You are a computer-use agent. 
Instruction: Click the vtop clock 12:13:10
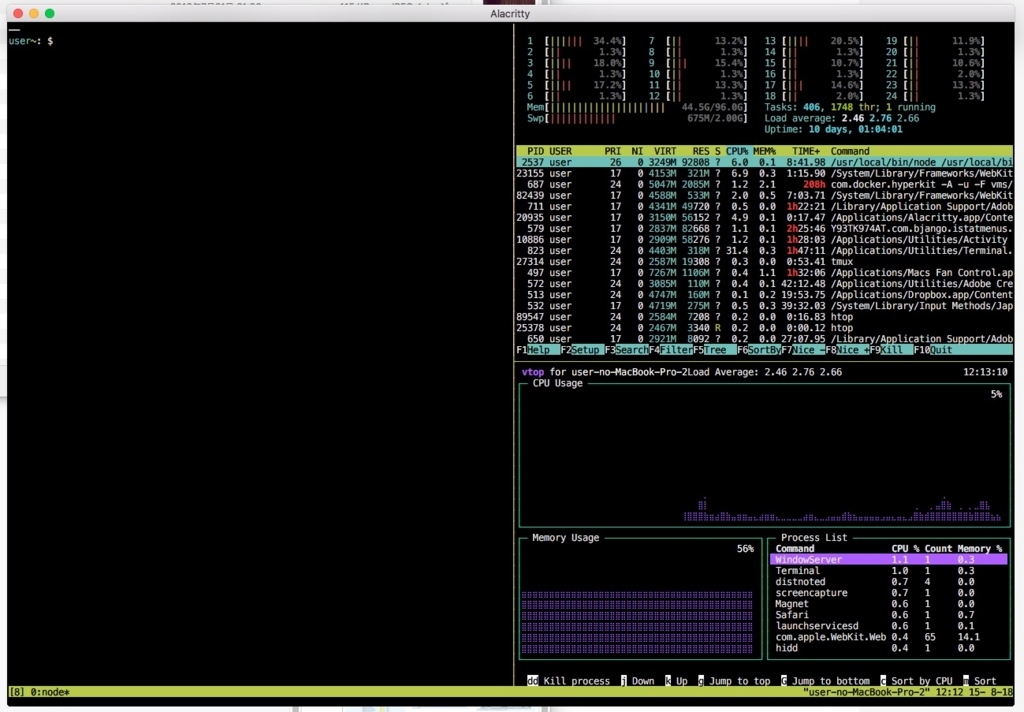coord(985,372)
